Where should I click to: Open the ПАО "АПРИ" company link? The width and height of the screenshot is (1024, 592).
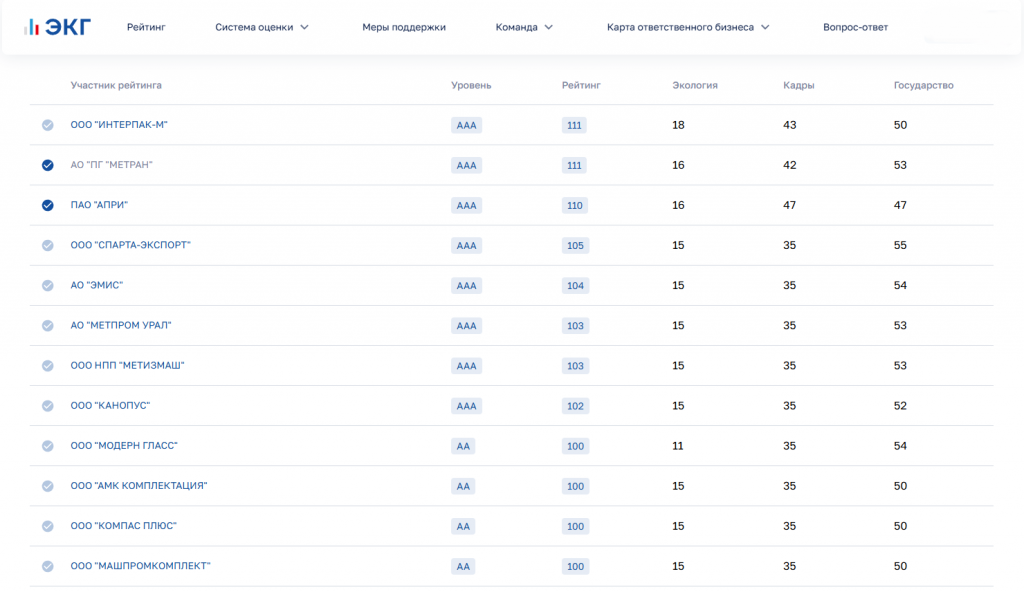(x=99, y=205)
